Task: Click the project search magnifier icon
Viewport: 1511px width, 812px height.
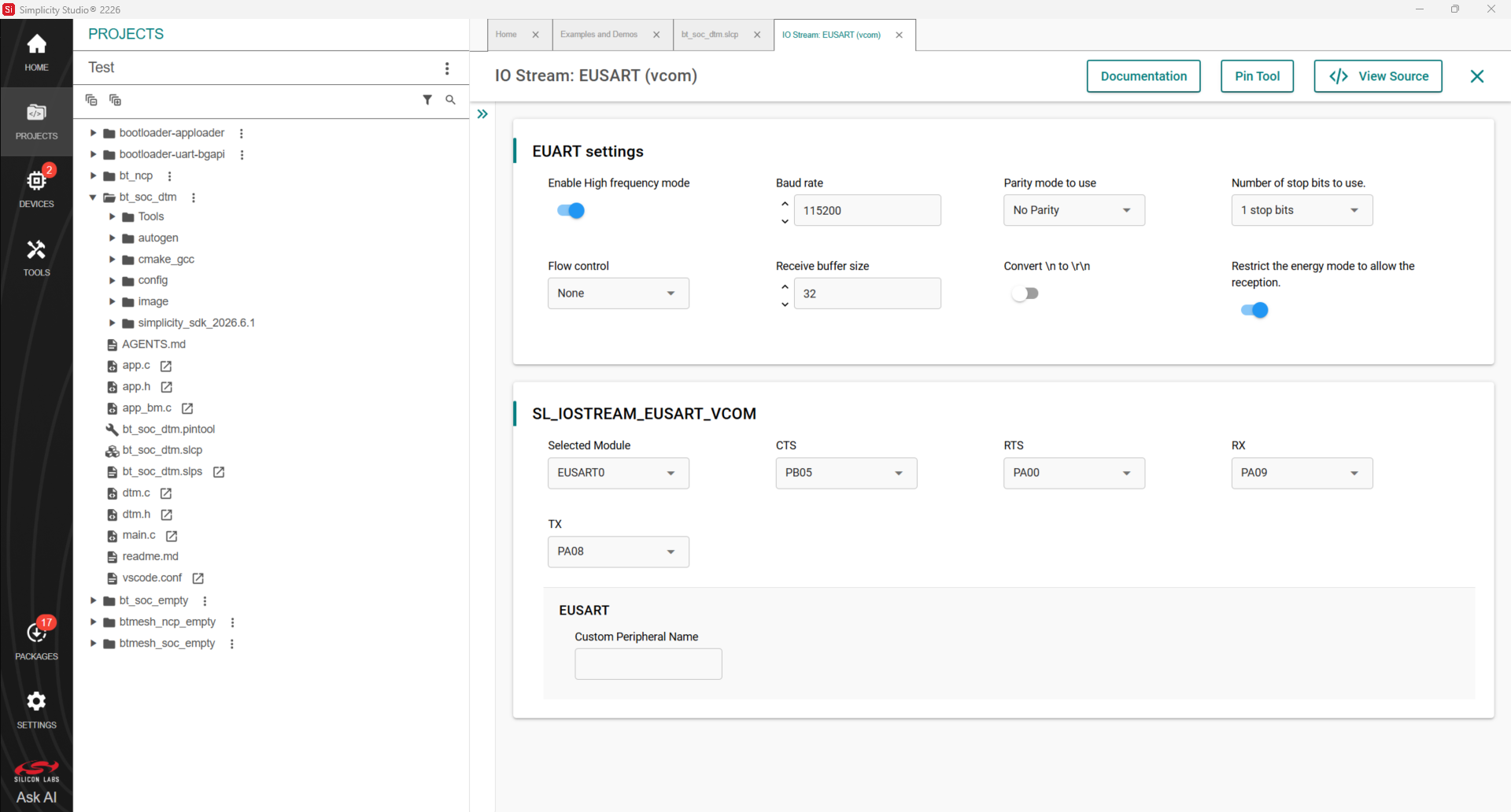Action: point(450,100)
